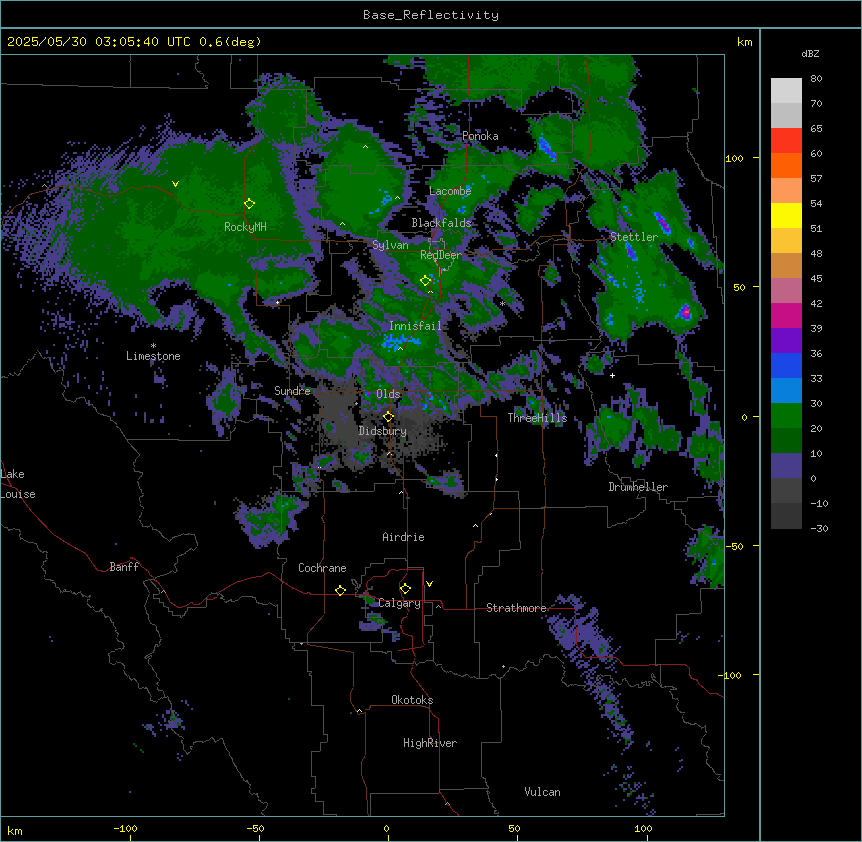Select the Lacombe city label
The height and width of the screenshot is (842, 862).
pyautogui.click(x=450, y=191)
